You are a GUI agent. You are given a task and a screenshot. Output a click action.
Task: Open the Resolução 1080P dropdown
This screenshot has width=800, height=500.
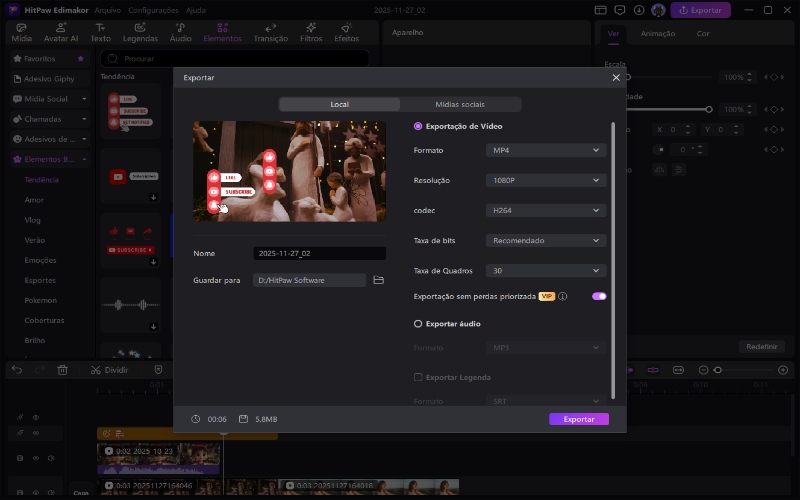coord(546,180)
